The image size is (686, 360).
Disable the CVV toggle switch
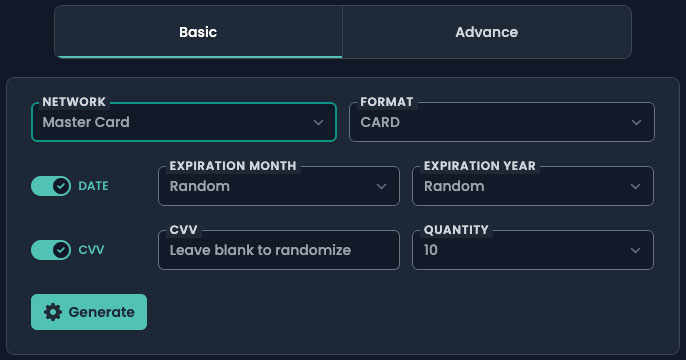51,250
